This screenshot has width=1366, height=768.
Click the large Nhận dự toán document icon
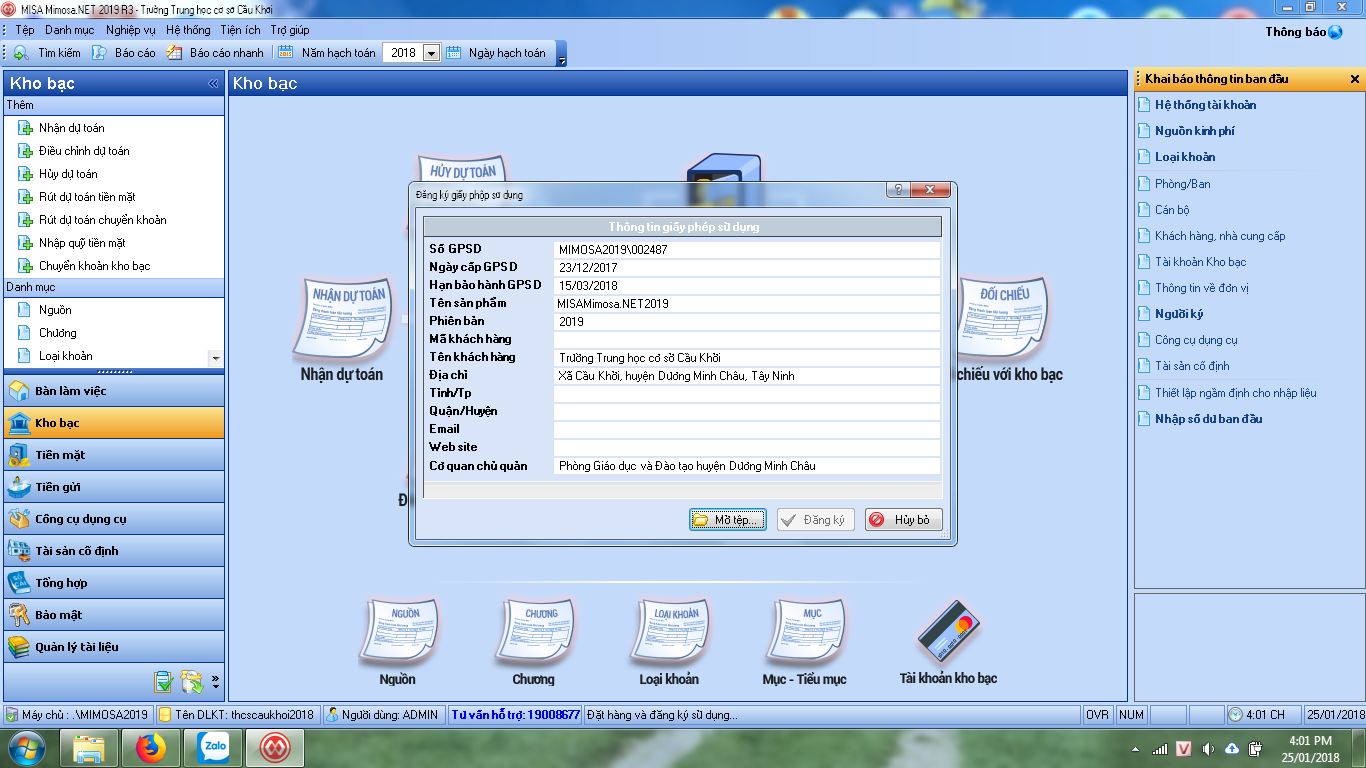click(x=345, y=320)
